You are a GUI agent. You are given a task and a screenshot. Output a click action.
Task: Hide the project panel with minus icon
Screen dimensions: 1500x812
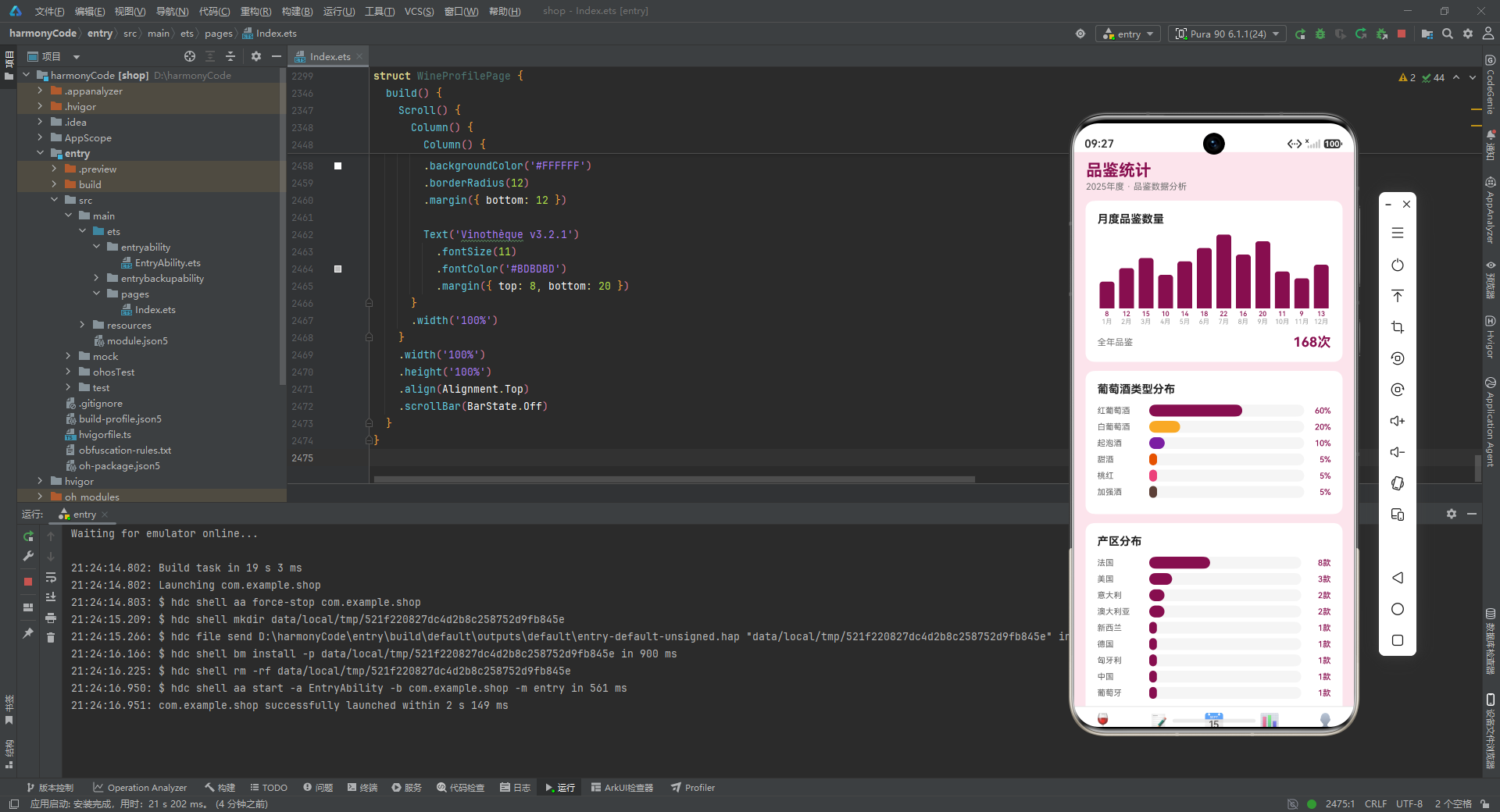(276, 56)
